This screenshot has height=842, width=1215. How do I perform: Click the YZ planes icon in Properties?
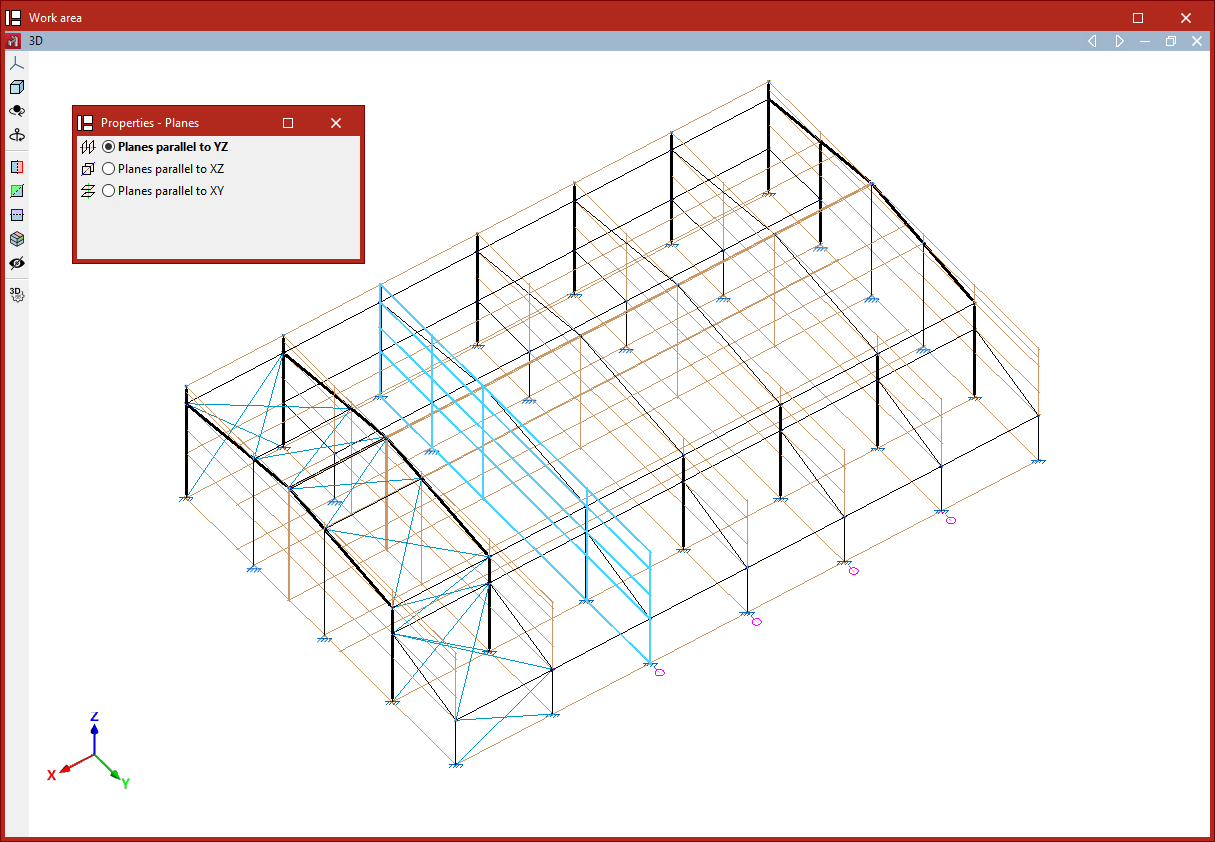[87, 147]
